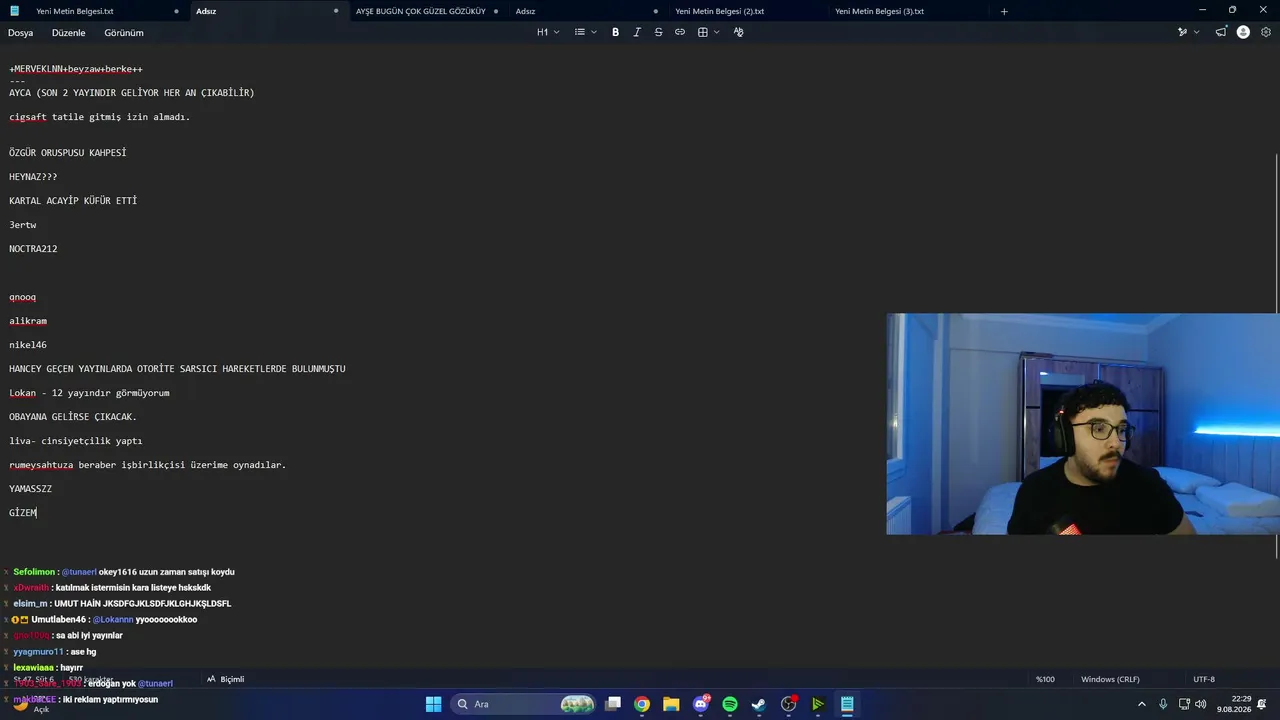Close the Yeni Metin Belgesi.txt tab via its dot

176,11
